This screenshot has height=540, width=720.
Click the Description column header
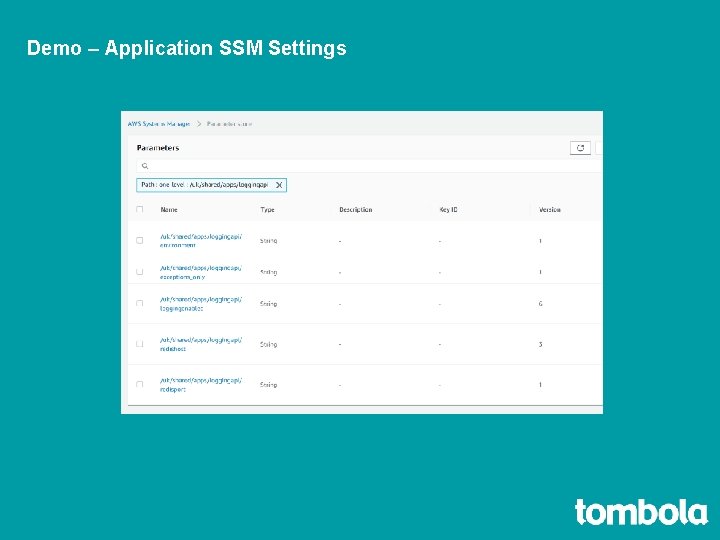tap(355, 209)
